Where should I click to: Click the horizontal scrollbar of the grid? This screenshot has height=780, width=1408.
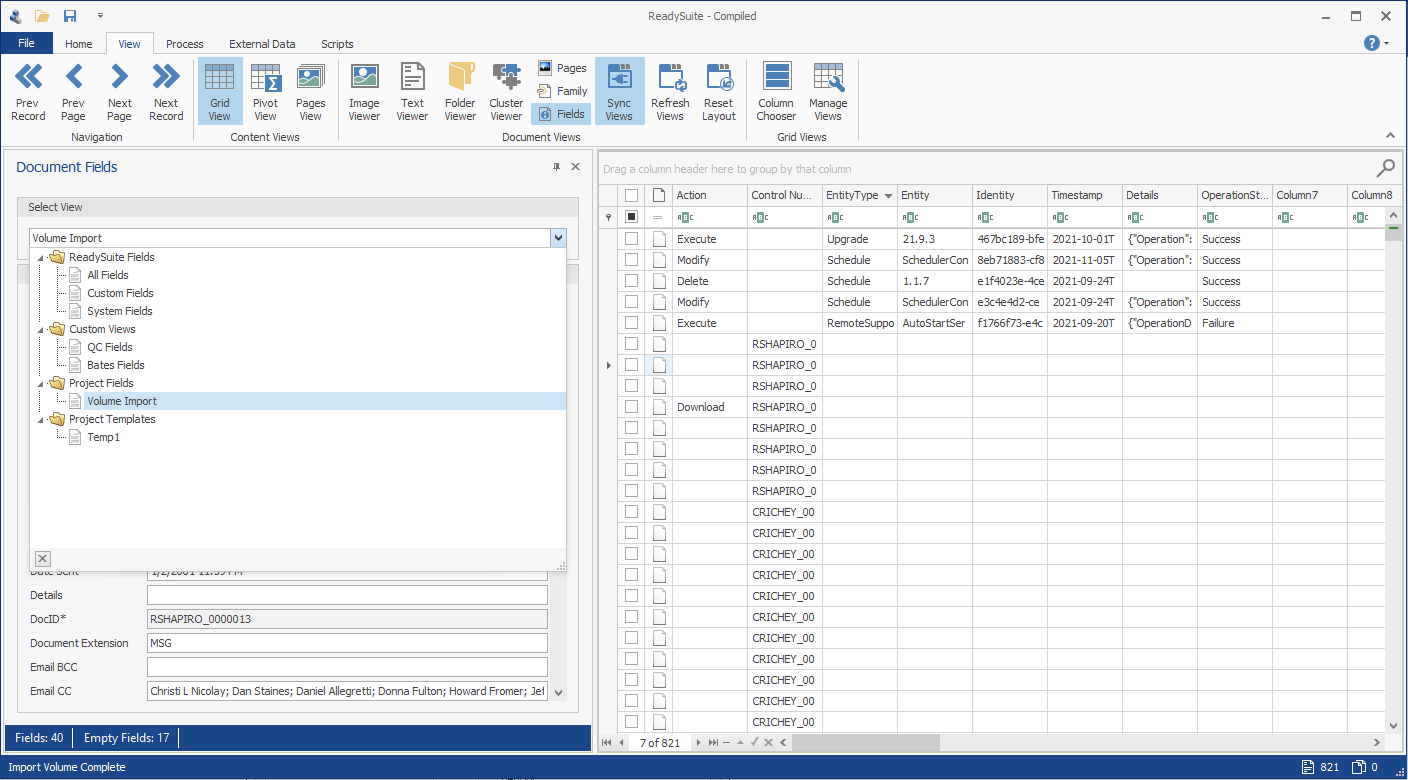pos(866,743)
